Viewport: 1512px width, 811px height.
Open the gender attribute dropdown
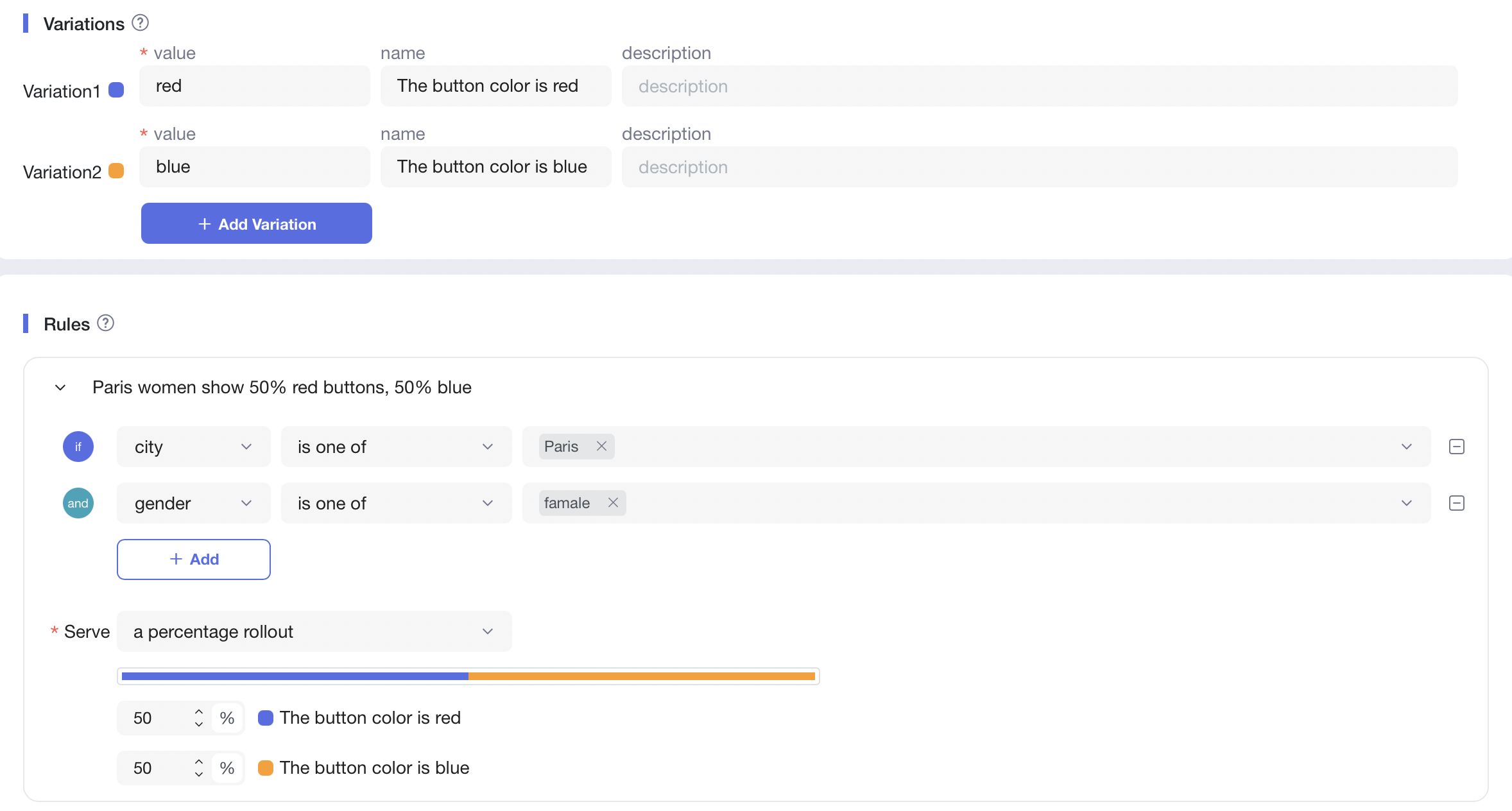(193, 503)
